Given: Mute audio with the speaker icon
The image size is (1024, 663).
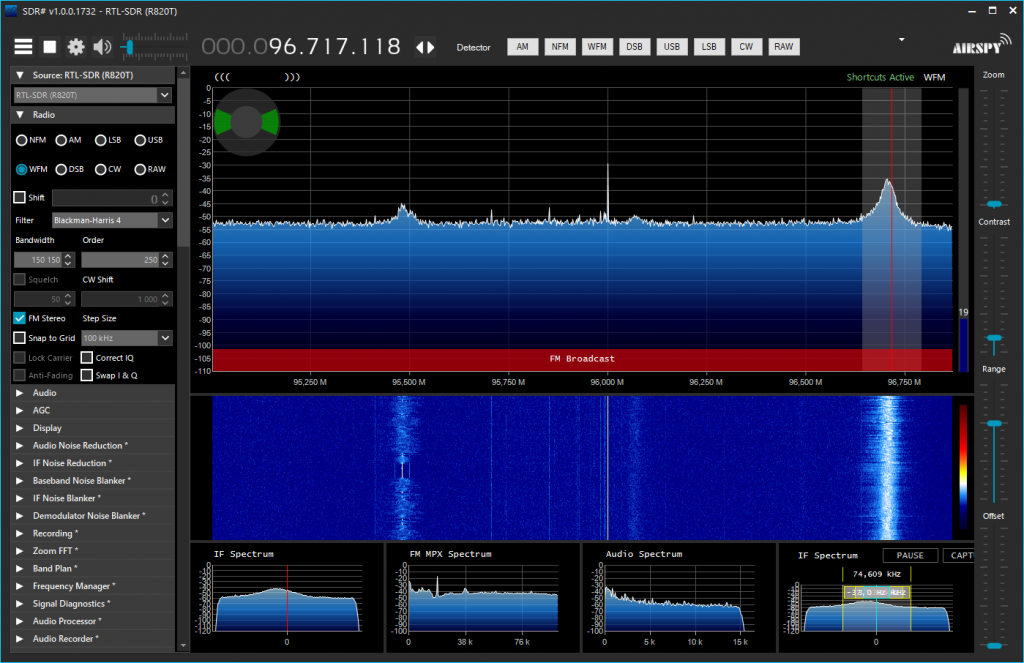Looking at the screenshot, I should click(x=102, y=46).
